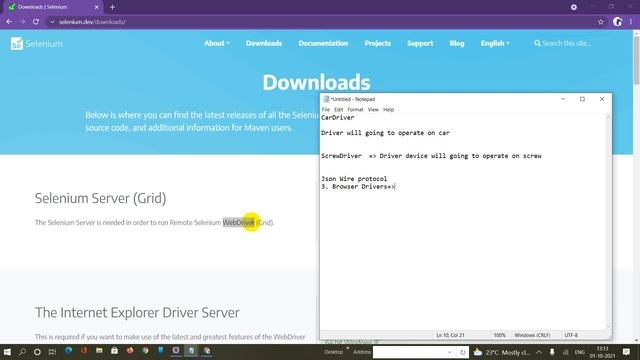Screen dimensions: 640x360
Task: Open the browser profile avatar
Action: coord(617,22)
